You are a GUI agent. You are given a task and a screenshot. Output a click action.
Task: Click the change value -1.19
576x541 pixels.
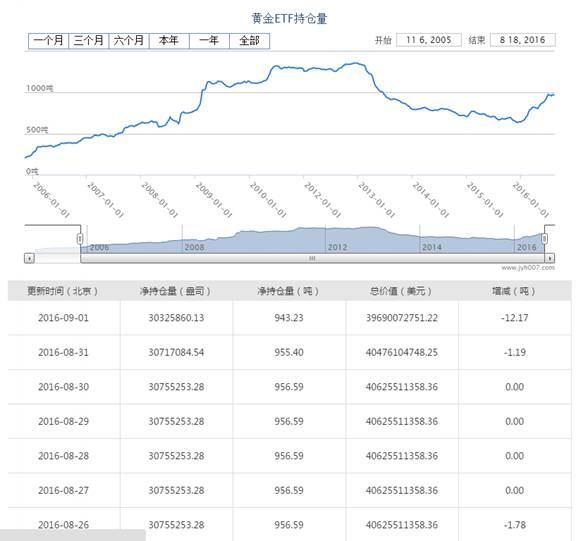click(514, 352)
